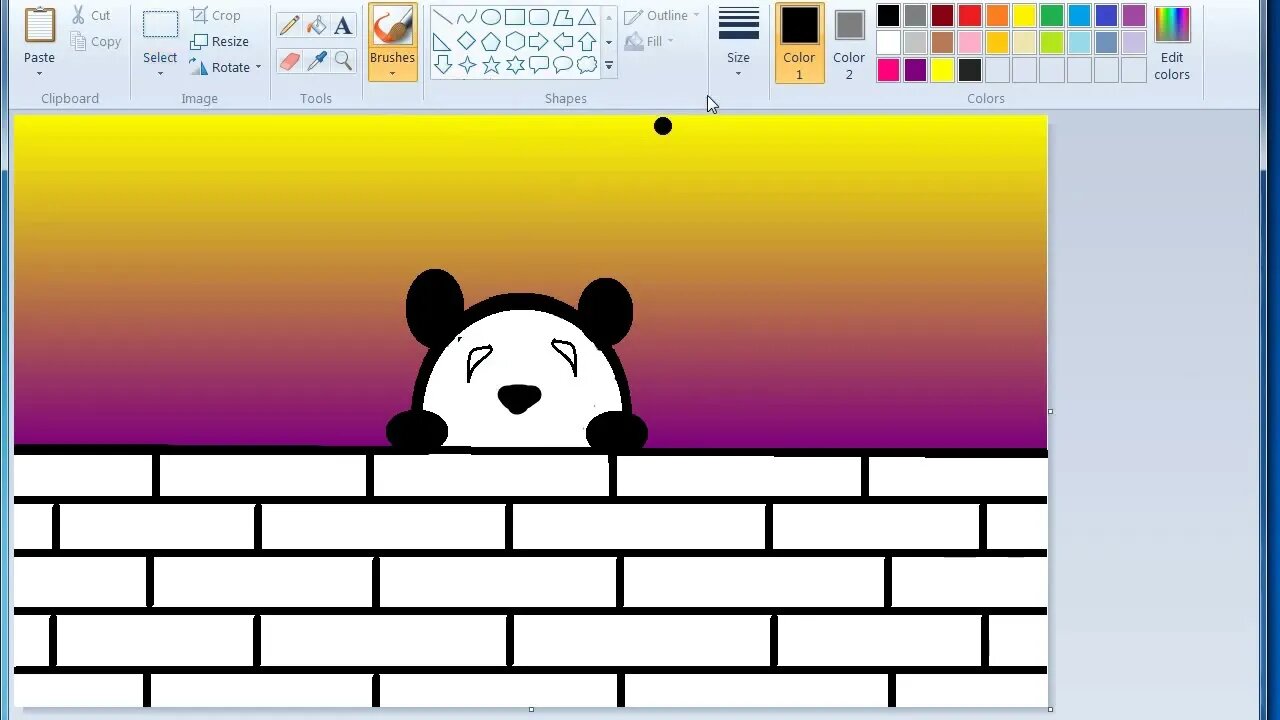Choose the Polygon shape
This screenshot has width=1280, height=720.
(563, 17)
